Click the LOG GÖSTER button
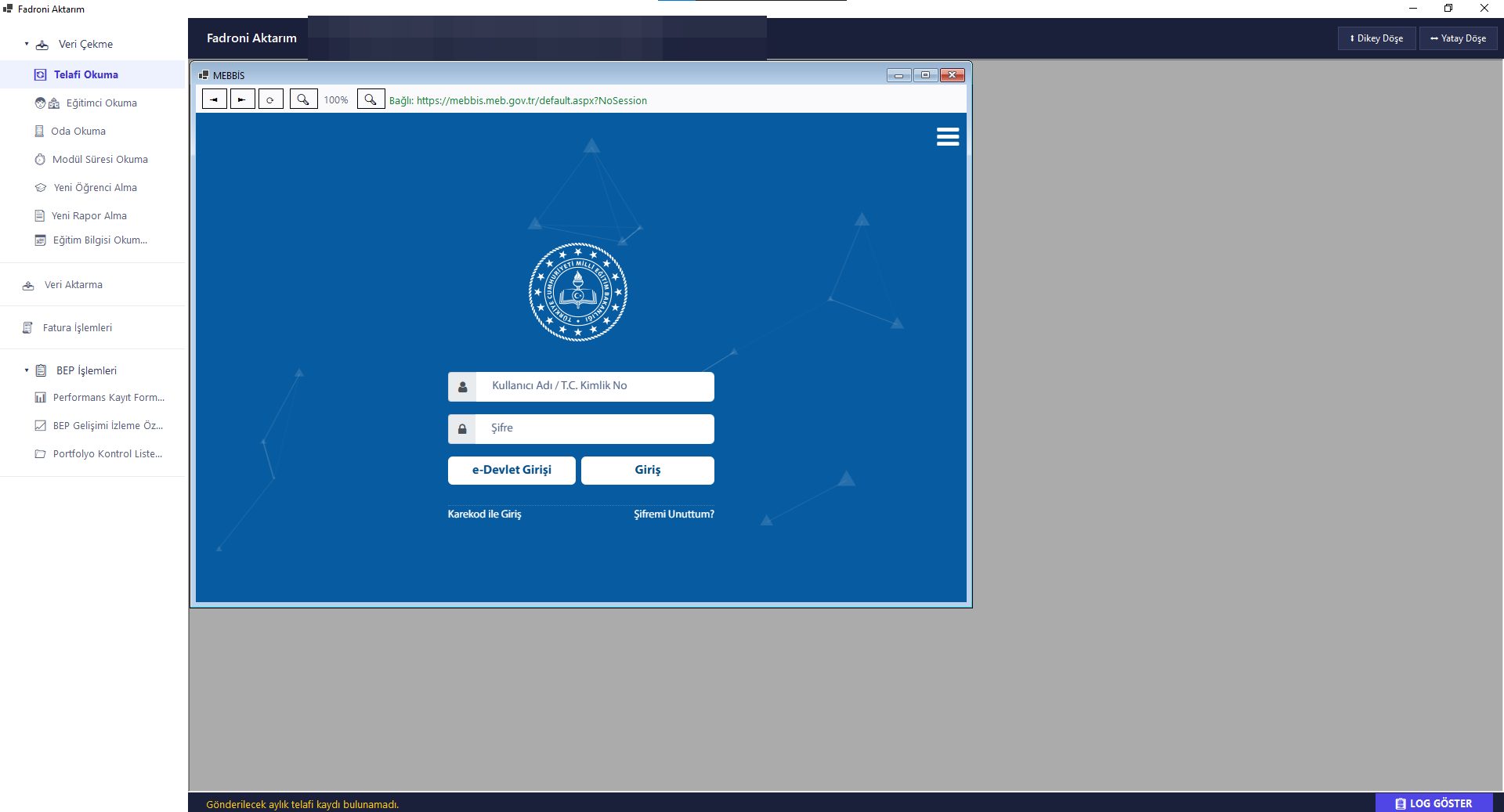This screenshot has width=1504, height=812. pos(1433,803)
